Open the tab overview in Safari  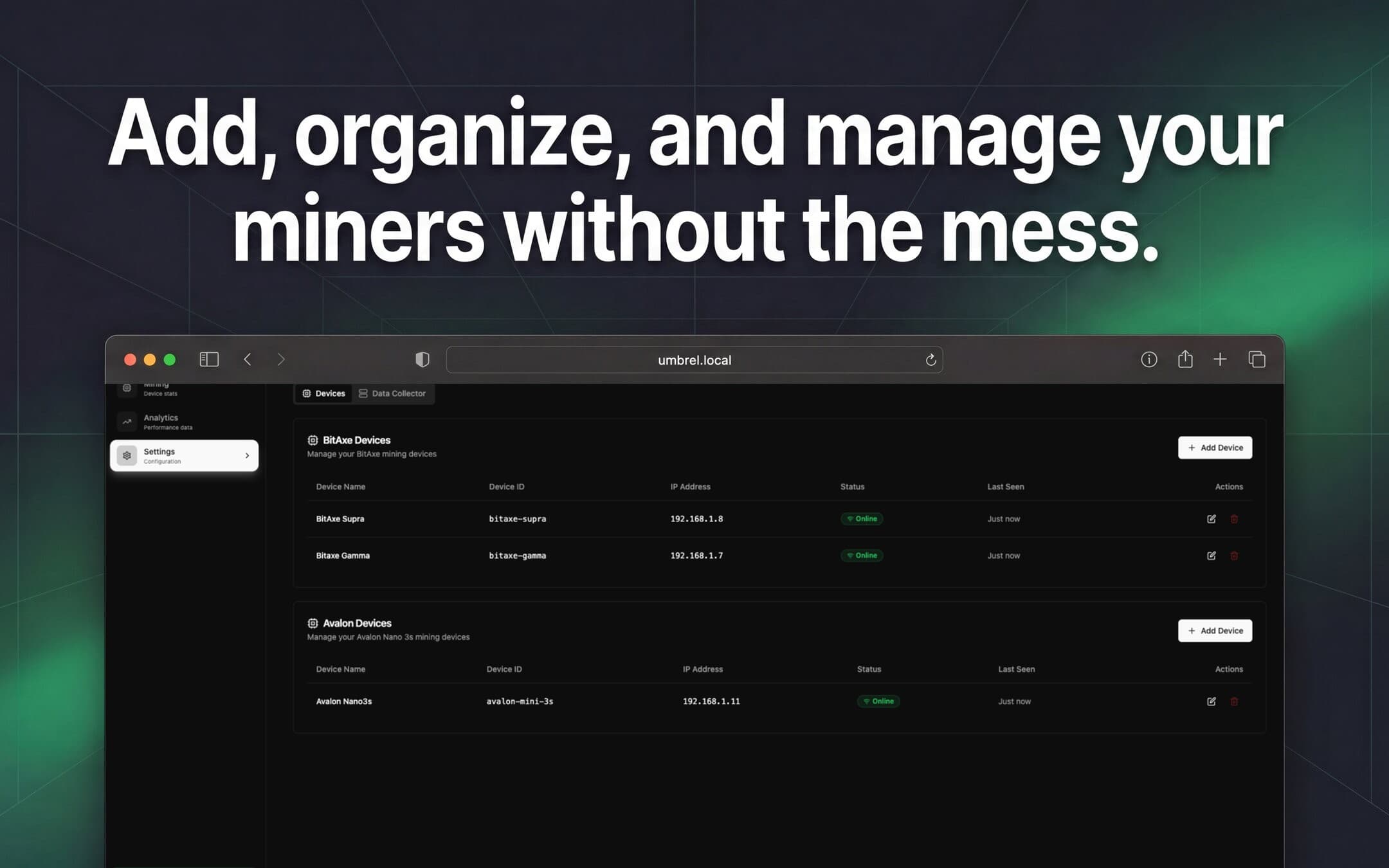coord(1257,359)
